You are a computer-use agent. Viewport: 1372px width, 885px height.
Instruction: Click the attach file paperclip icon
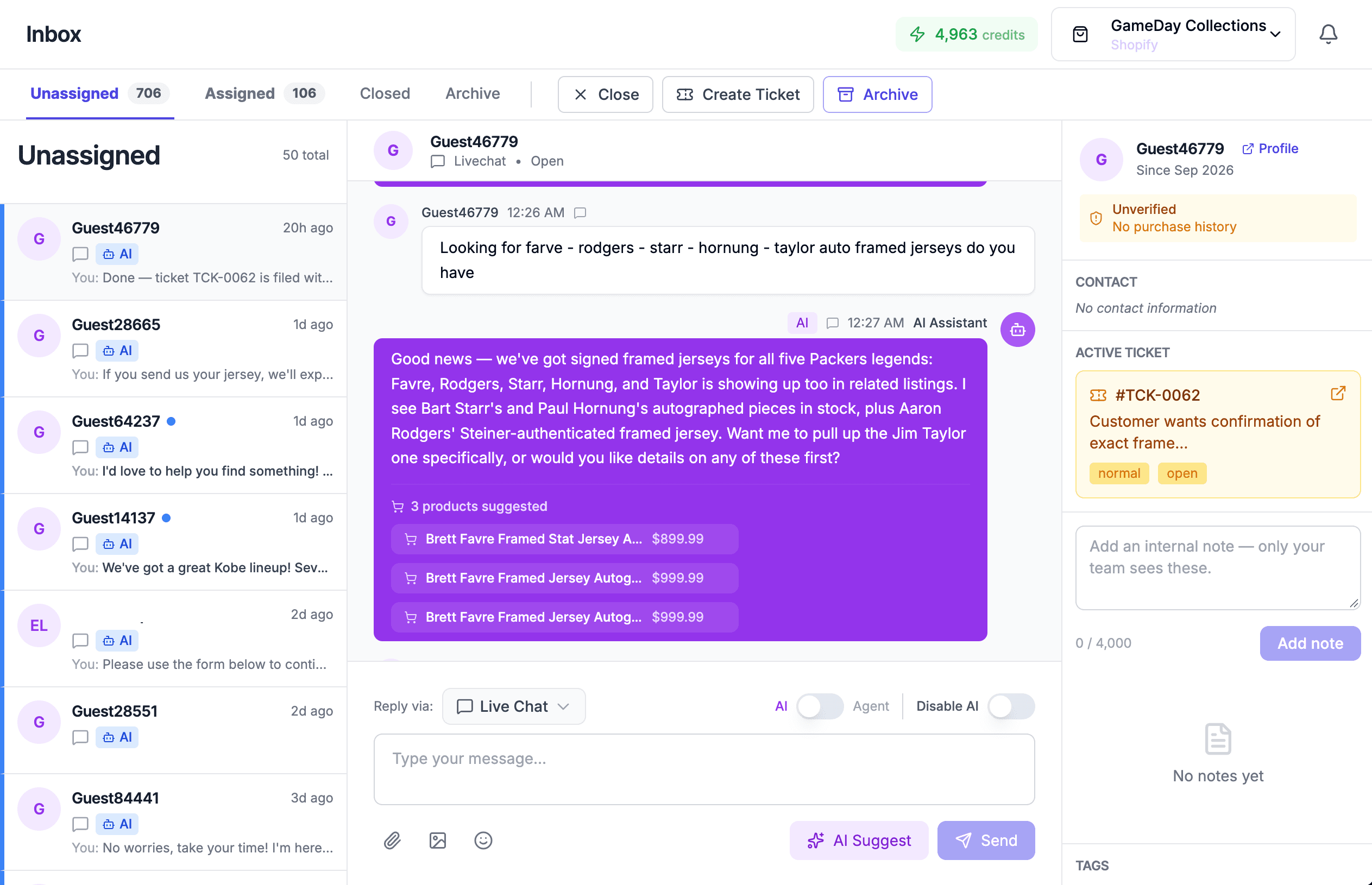click(x=392, y=840)
